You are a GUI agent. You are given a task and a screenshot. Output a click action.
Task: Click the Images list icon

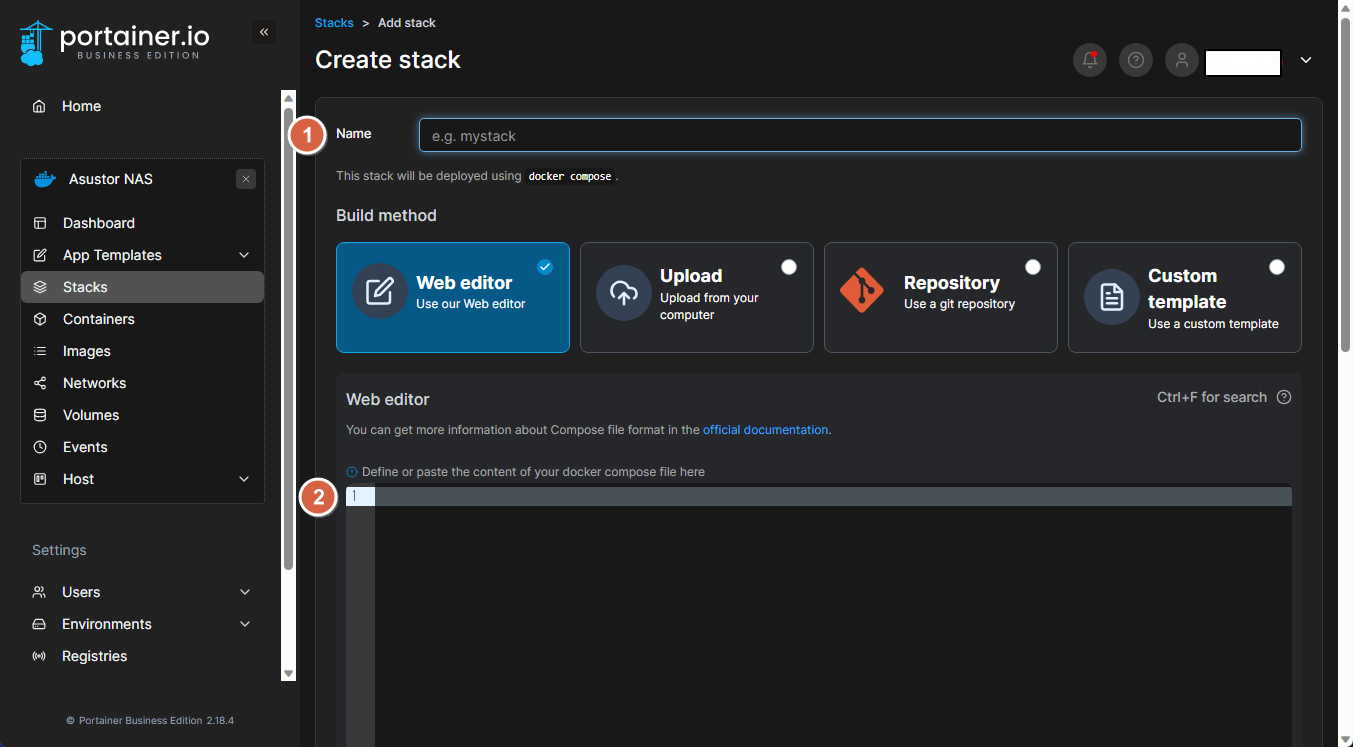pos(40,351)
